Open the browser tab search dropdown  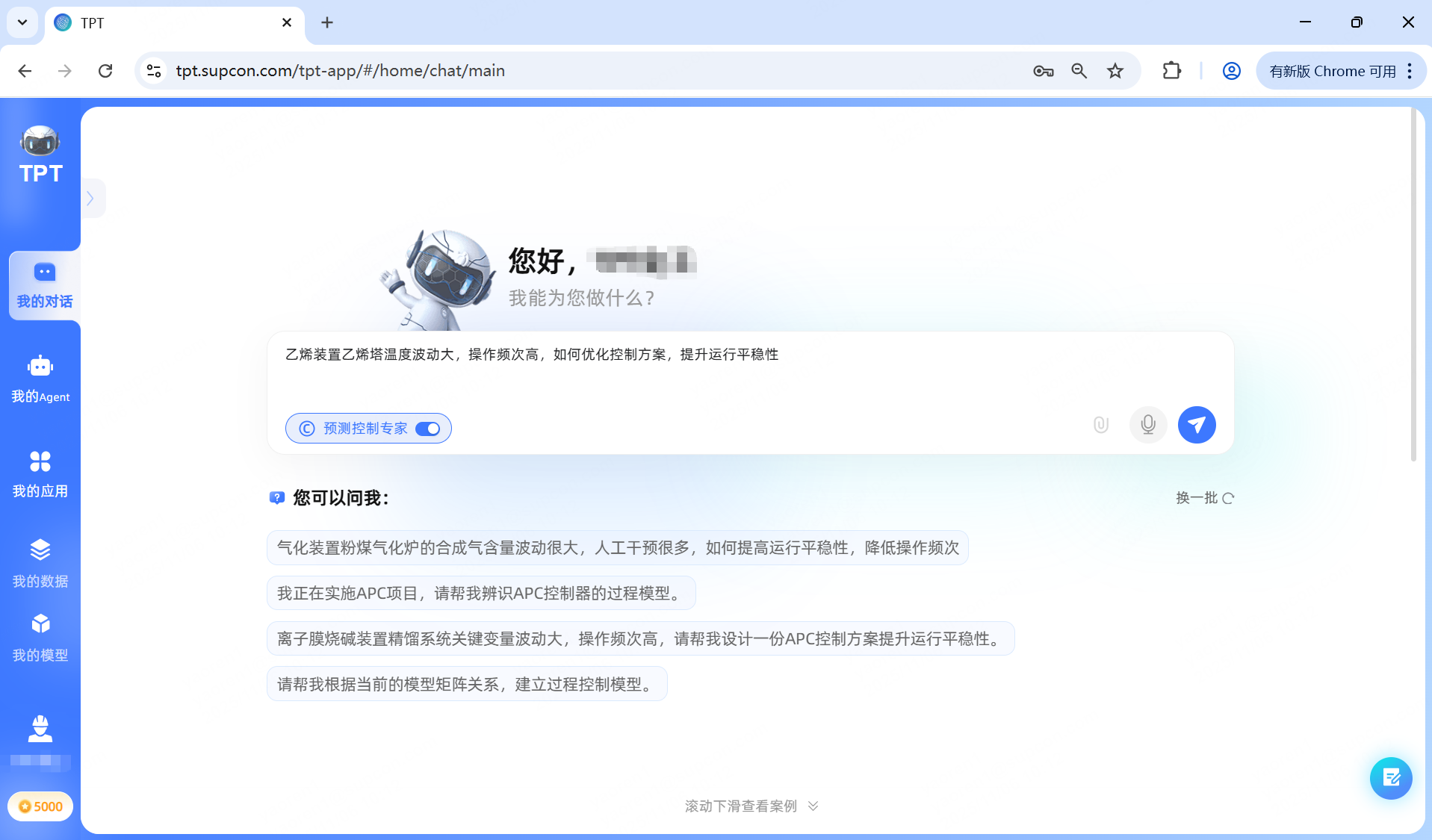tap(22, 22)
